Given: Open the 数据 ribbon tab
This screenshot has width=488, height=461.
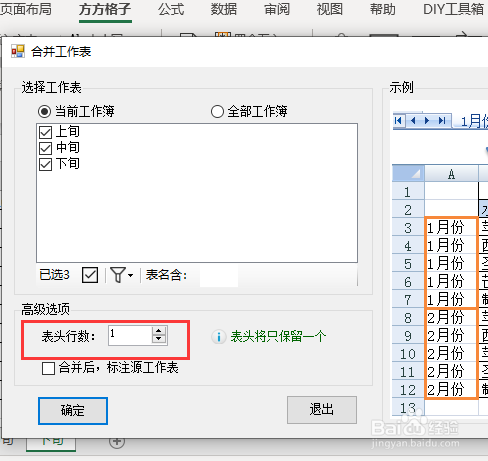Looking at the screenshot, I should (224, 9).
